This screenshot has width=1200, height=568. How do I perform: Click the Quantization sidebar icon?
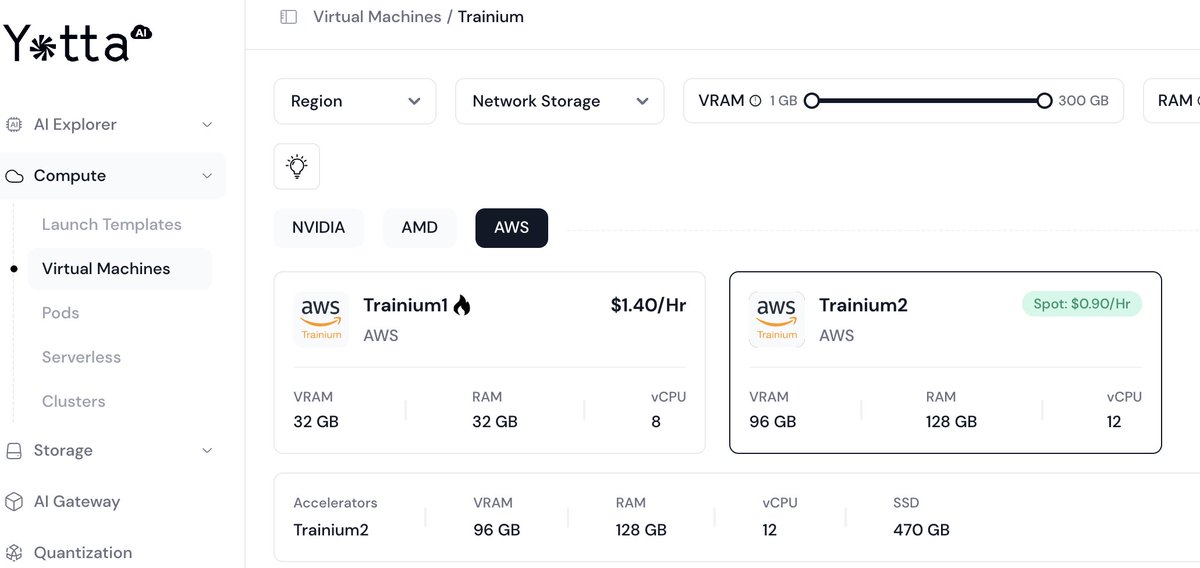(14, 553)
